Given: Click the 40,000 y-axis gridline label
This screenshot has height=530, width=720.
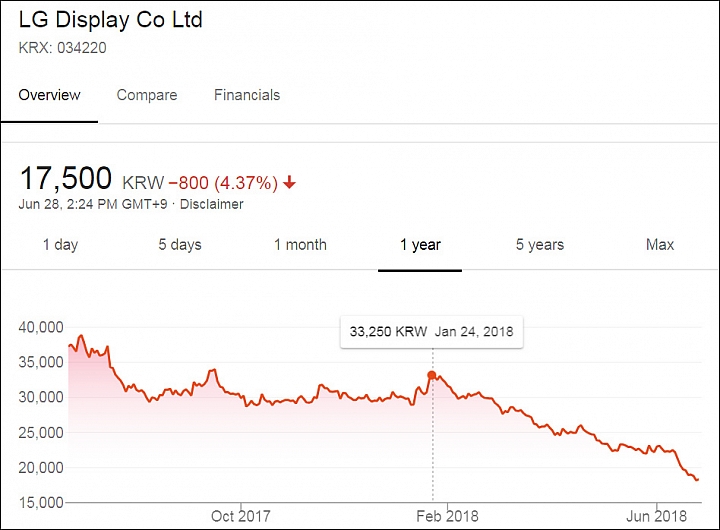Looking at the screenshot, I should click(41, 327).
